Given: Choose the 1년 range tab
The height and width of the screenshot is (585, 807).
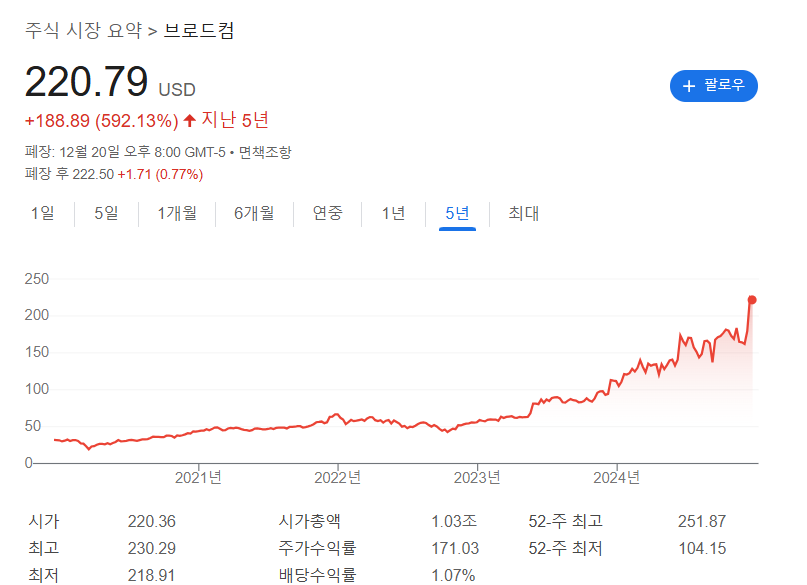Looking at the screenshot, I should click(393, 213).
